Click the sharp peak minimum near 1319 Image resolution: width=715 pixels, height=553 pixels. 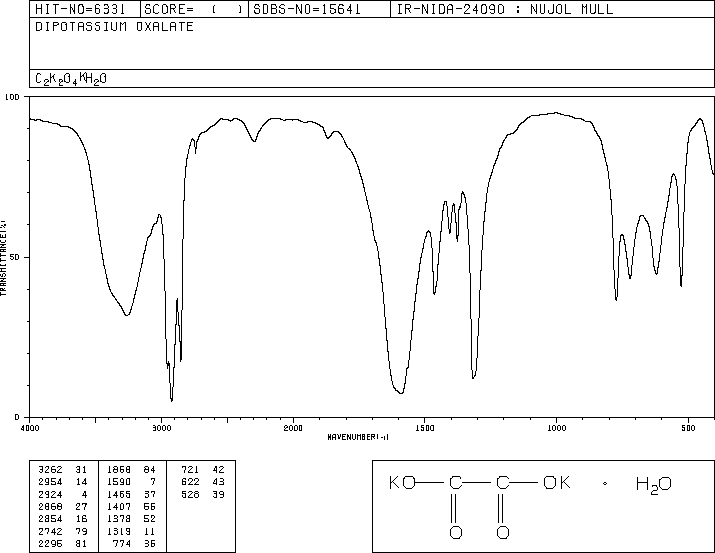473,377
